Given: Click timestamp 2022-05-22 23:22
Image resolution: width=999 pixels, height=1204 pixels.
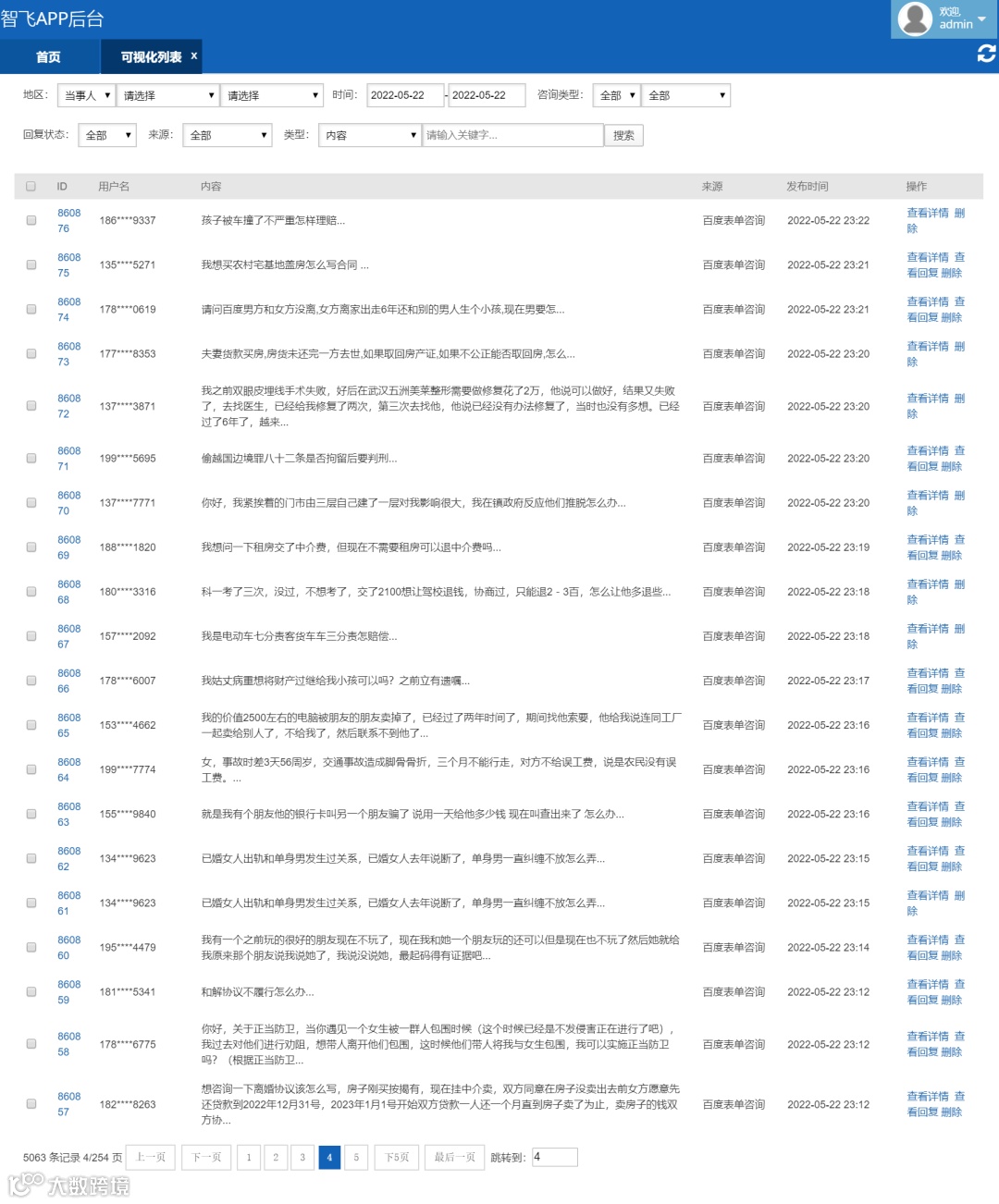Looking at the screenshot, I should (x=828, y=221).
